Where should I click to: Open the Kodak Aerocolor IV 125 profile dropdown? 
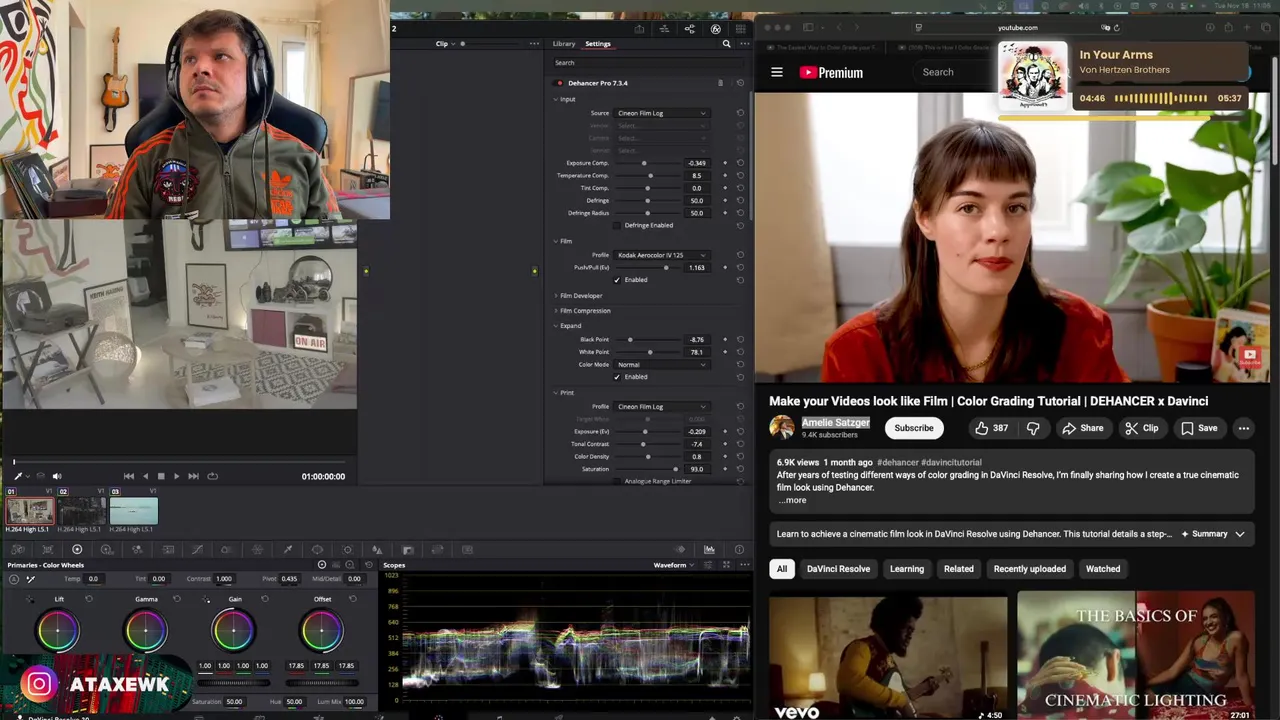662,255
